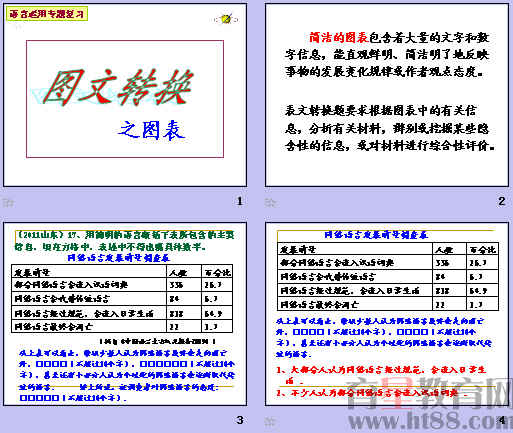Click the animation effect icon below slide 2

coord(270,202)
